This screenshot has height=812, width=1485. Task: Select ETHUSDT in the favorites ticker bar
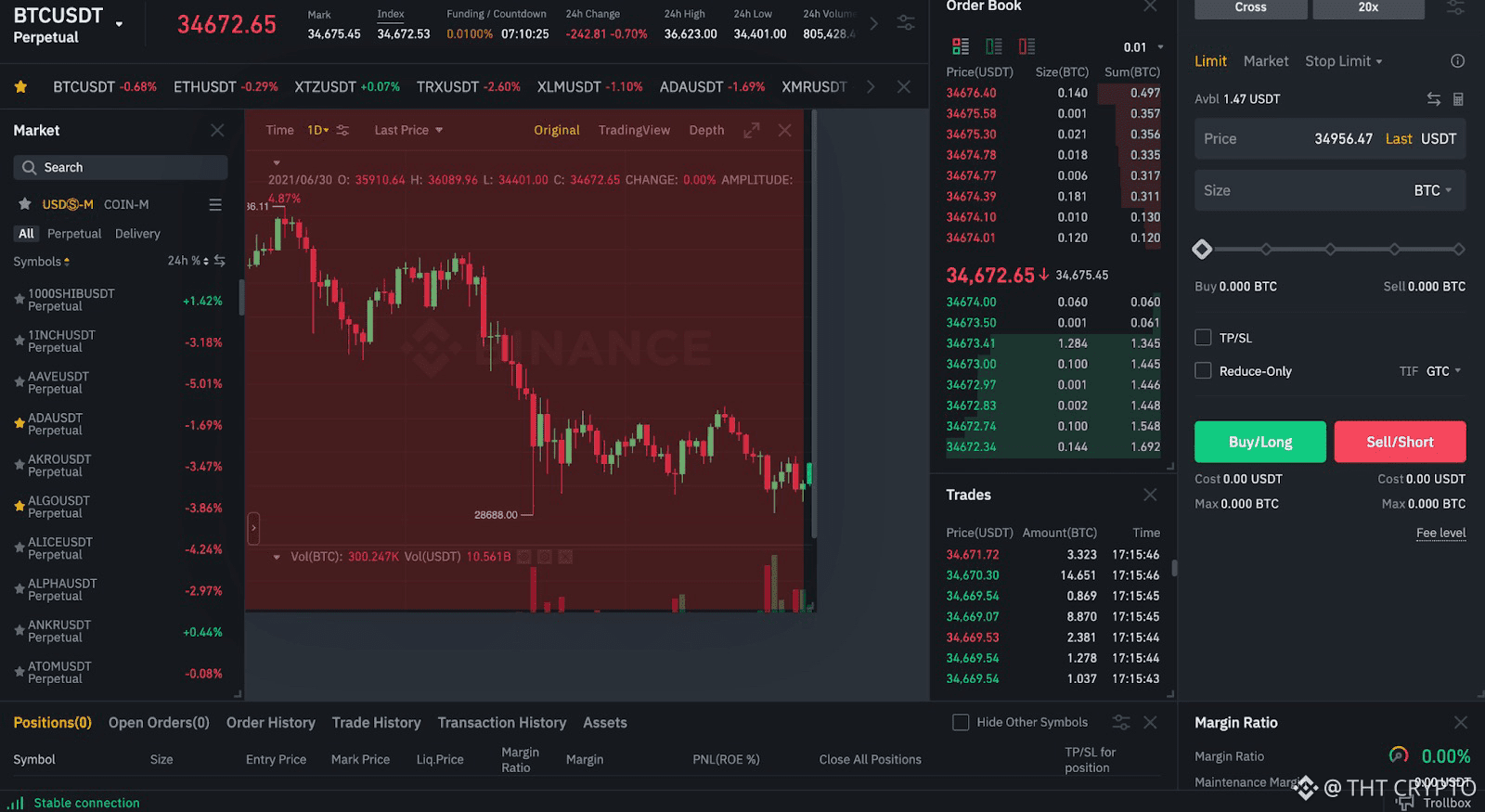point(226,86)
